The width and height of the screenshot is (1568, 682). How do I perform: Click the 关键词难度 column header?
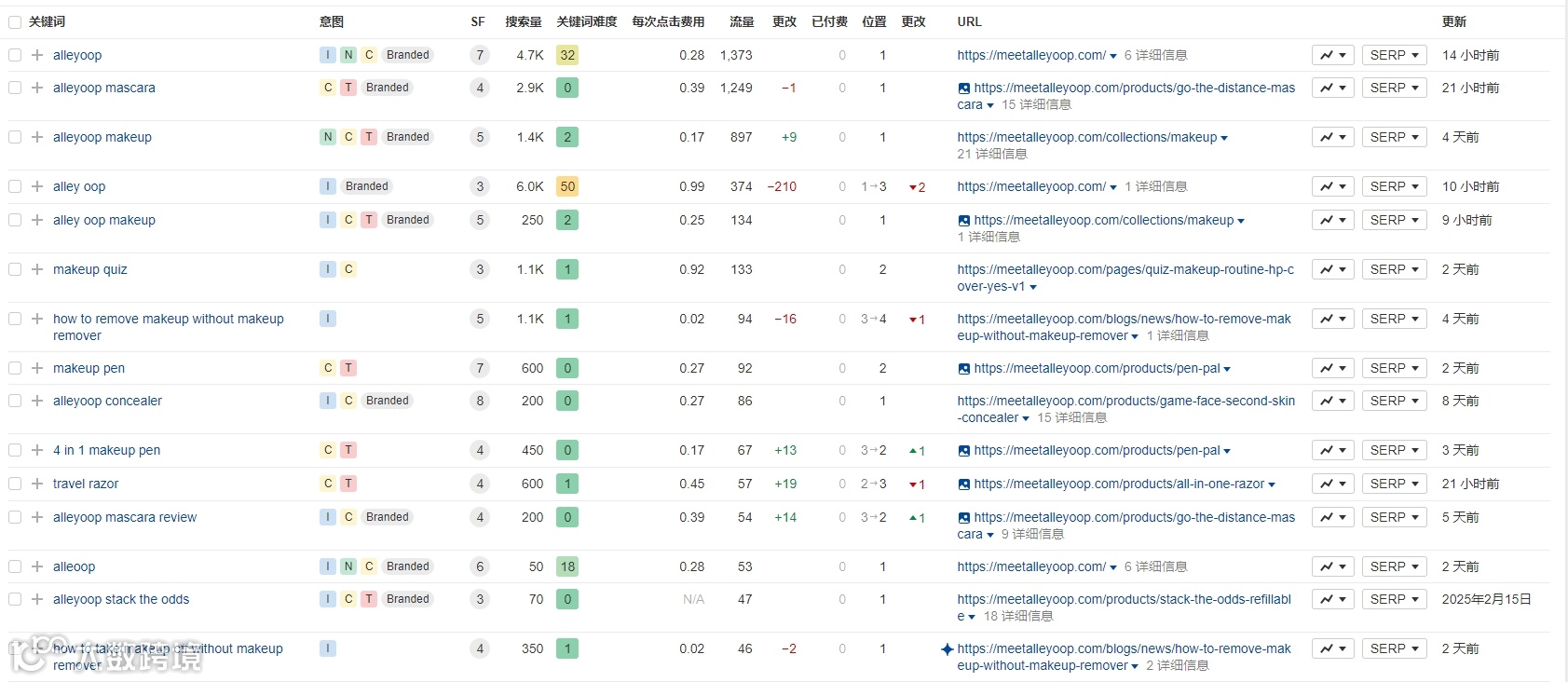tap(587, 21)
